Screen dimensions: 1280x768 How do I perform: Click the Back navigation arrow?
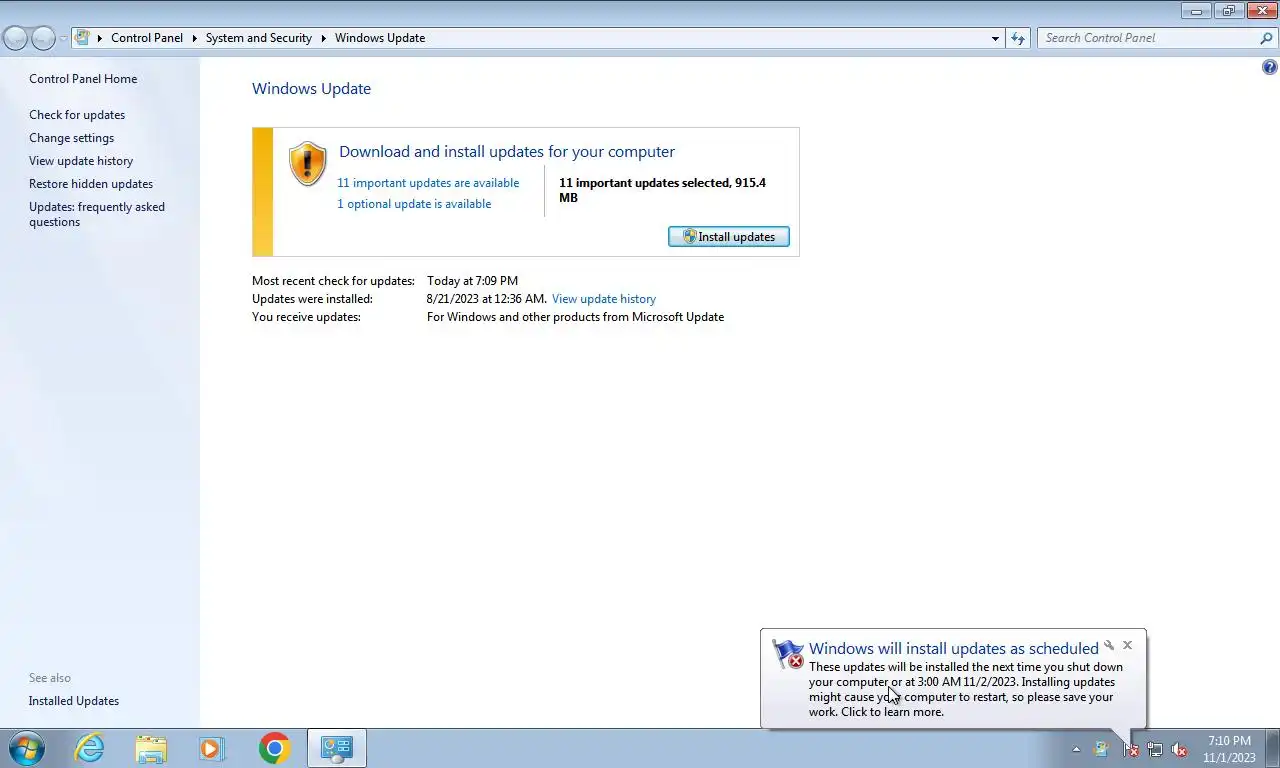15,38
